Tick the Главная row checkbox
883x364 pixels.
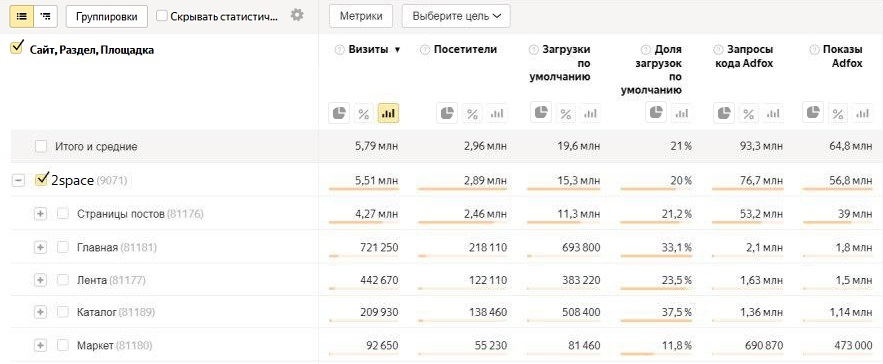coord(63,247)
